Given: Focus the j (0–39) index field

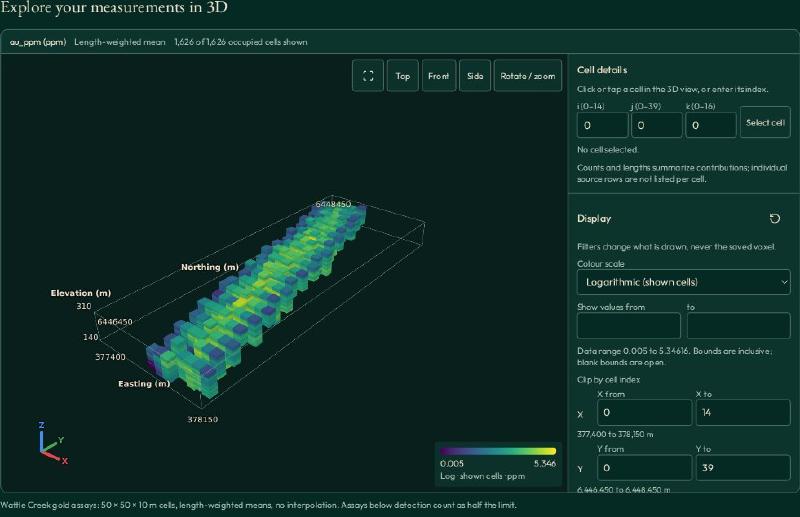Looking at the screenshot, I should 656,125.
